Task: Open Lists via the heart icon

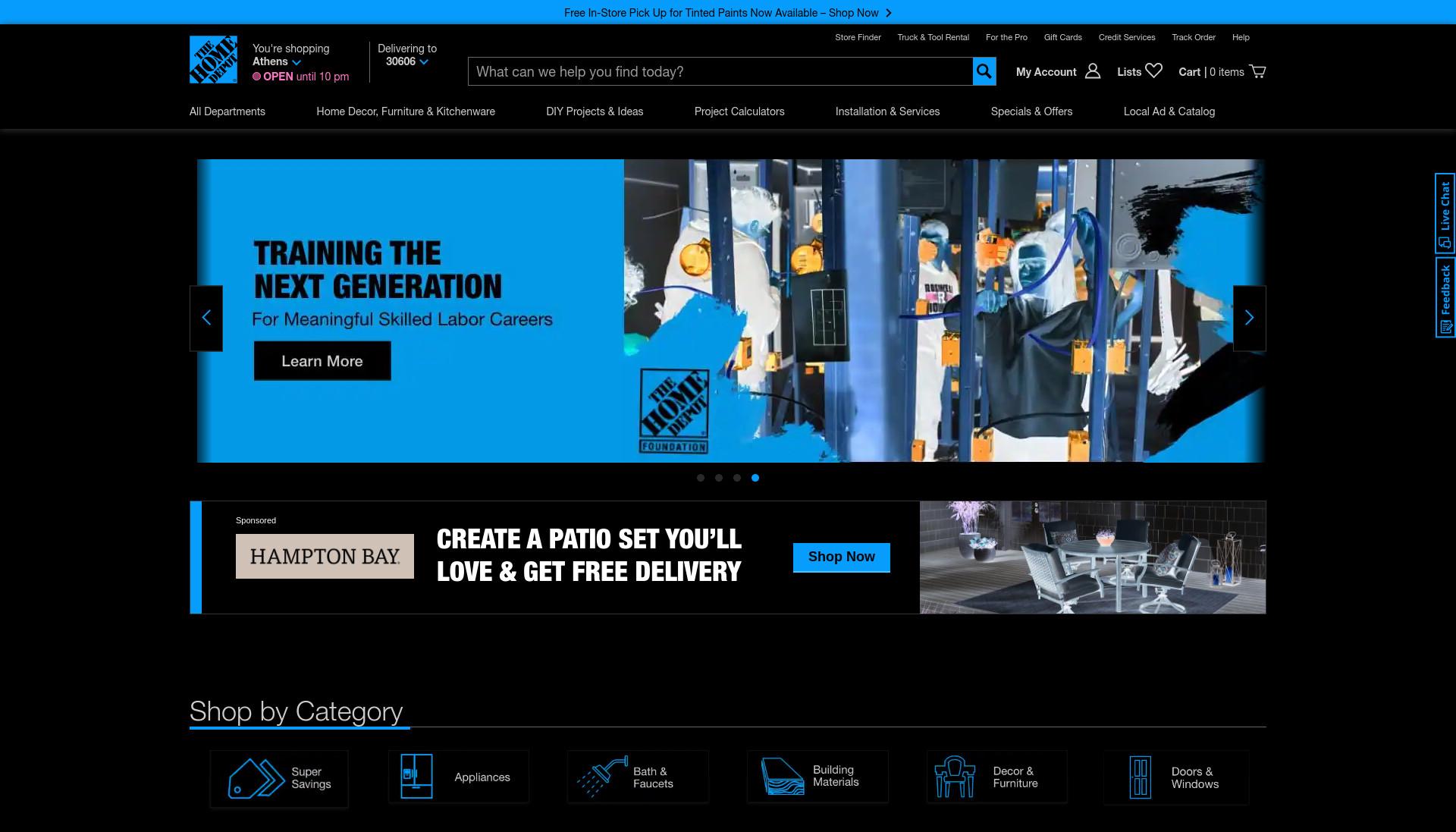Action: [1153, 71]
